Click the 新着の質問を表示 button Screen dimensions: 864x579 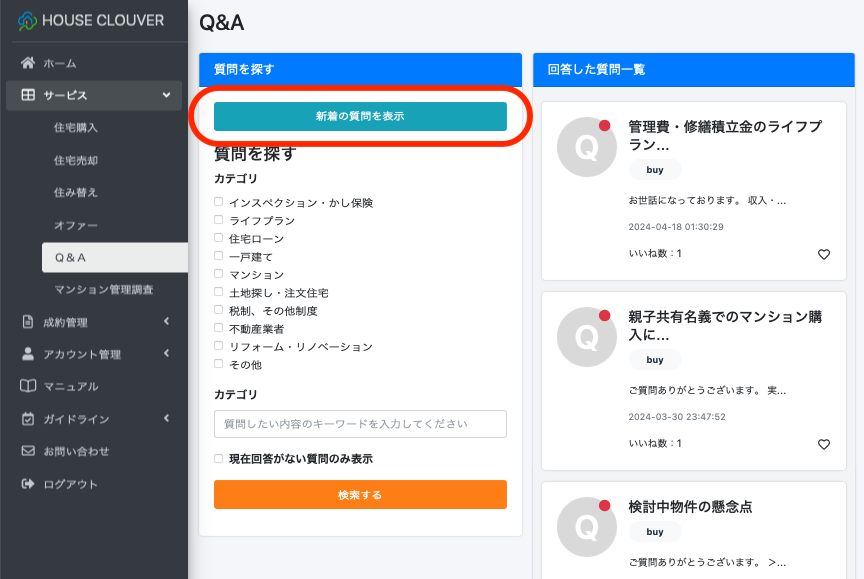tap(360, 116)
